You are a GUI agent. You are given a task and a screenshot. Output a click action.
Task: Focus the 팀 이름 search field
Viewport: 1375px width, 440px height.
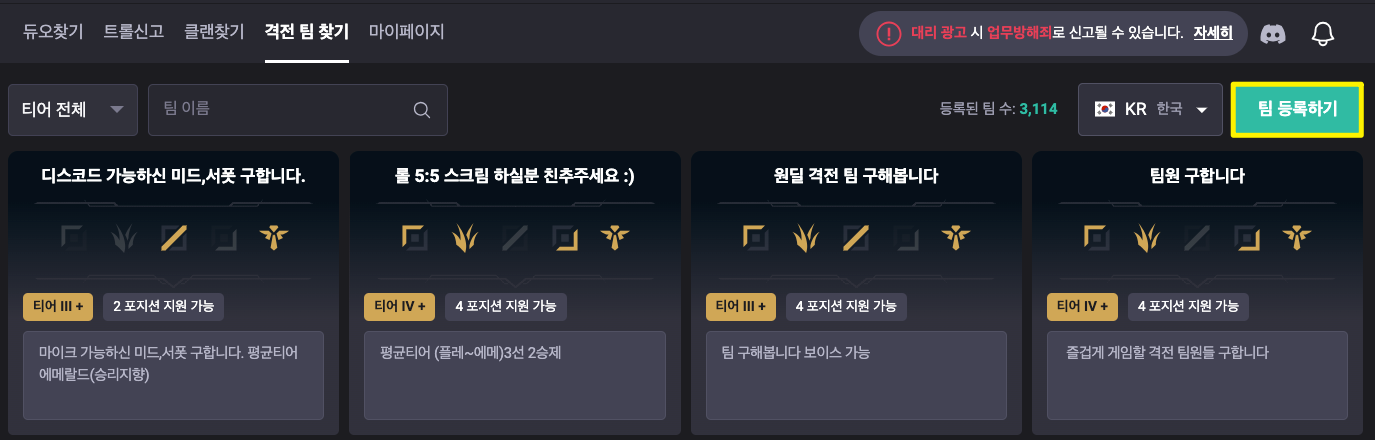[298, 109]
